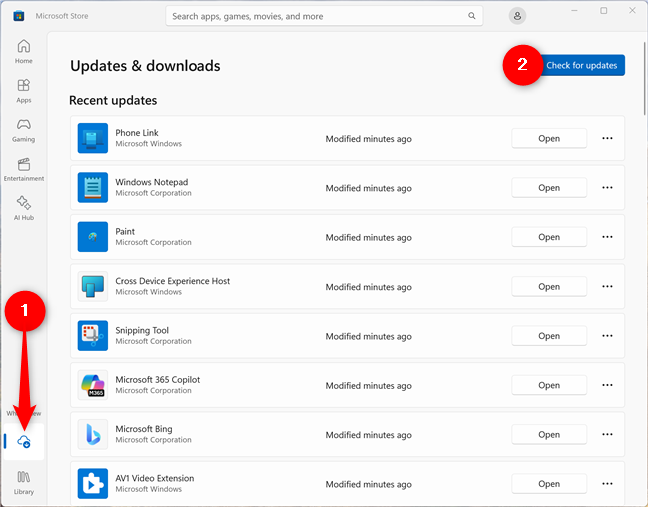Open the Library section

[x=24, y=482]
